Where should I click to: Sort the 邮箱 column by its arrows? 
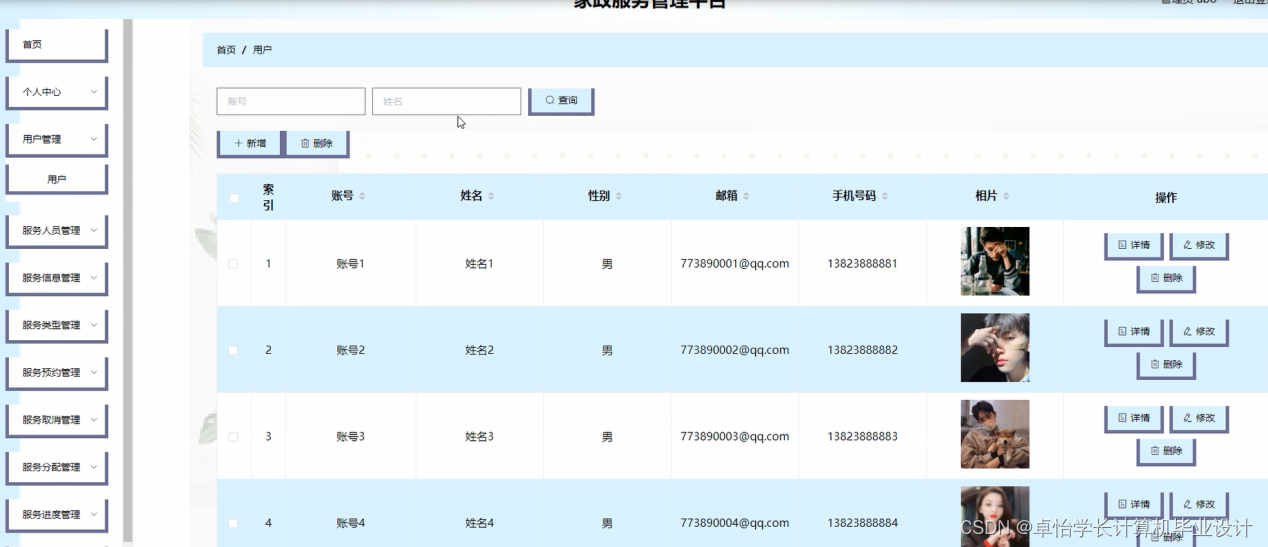pos(747,197)
